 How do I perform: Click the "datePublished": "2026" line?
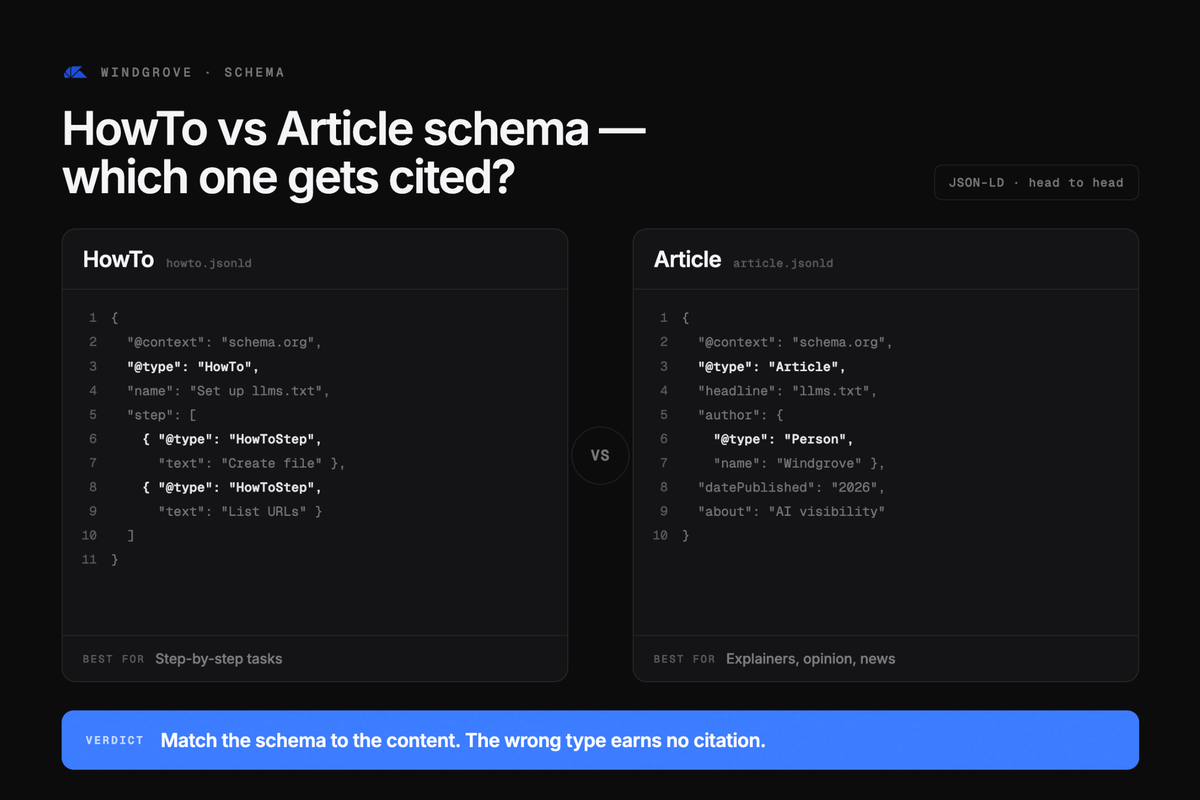pyautogui.click(x=791, y=487)
